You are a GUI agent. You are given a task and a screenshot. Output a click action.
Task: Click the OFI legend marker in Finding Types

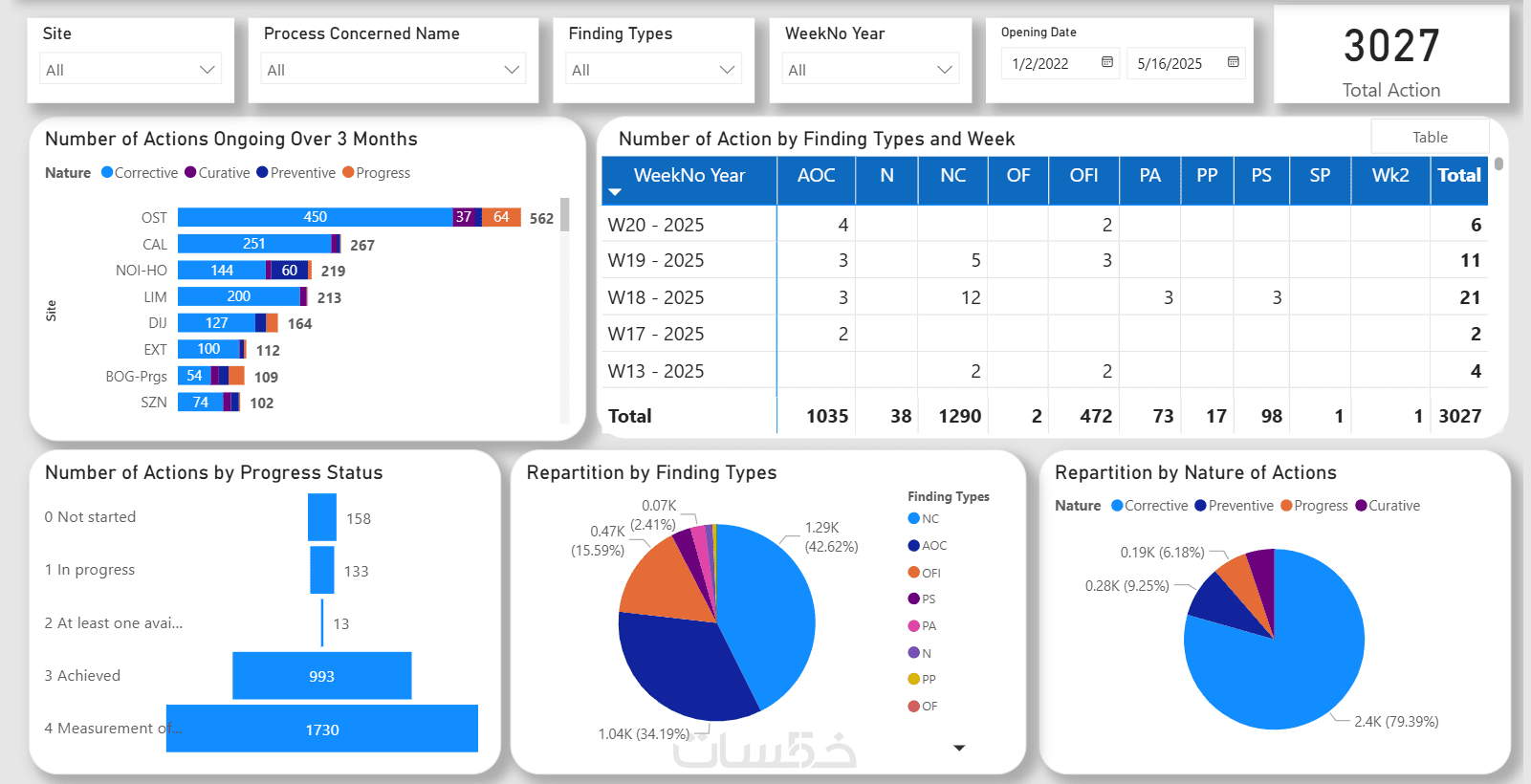[x=913, y=572]
